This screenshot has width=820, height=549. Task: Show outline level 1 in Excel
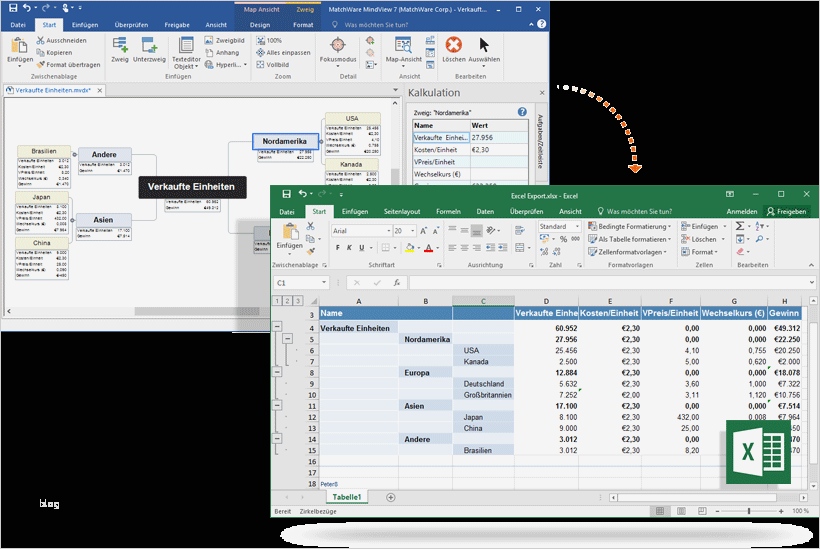coord(277,301)
